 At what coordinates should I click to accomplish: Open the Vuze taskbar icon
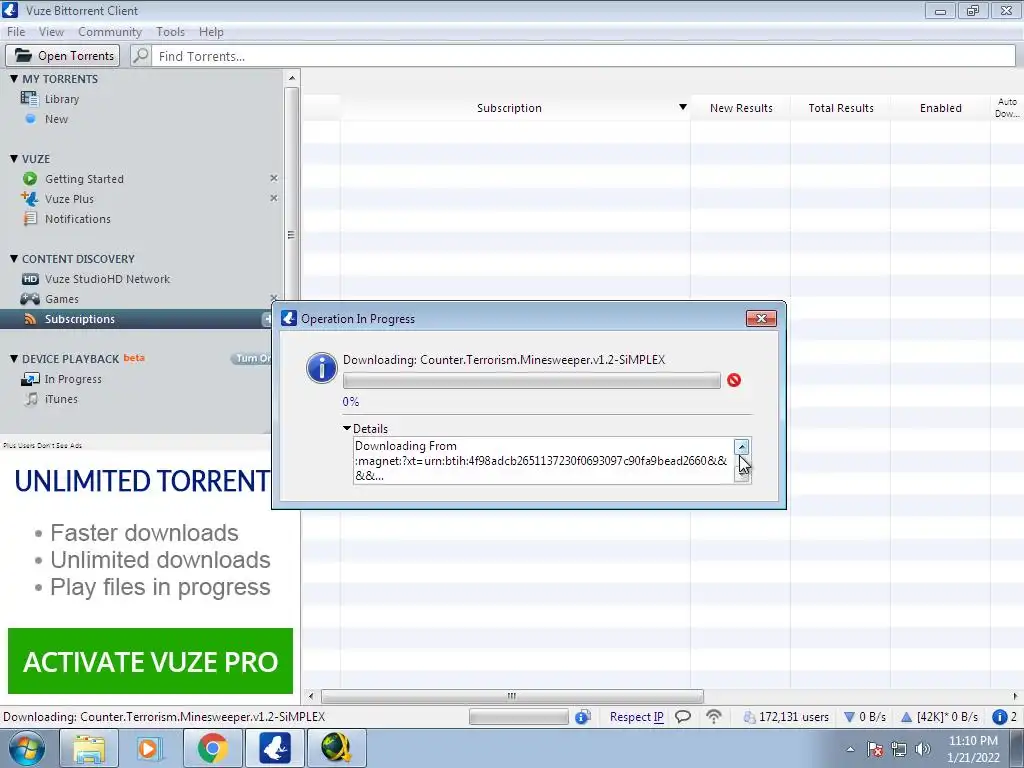click(x=274, y=748)
